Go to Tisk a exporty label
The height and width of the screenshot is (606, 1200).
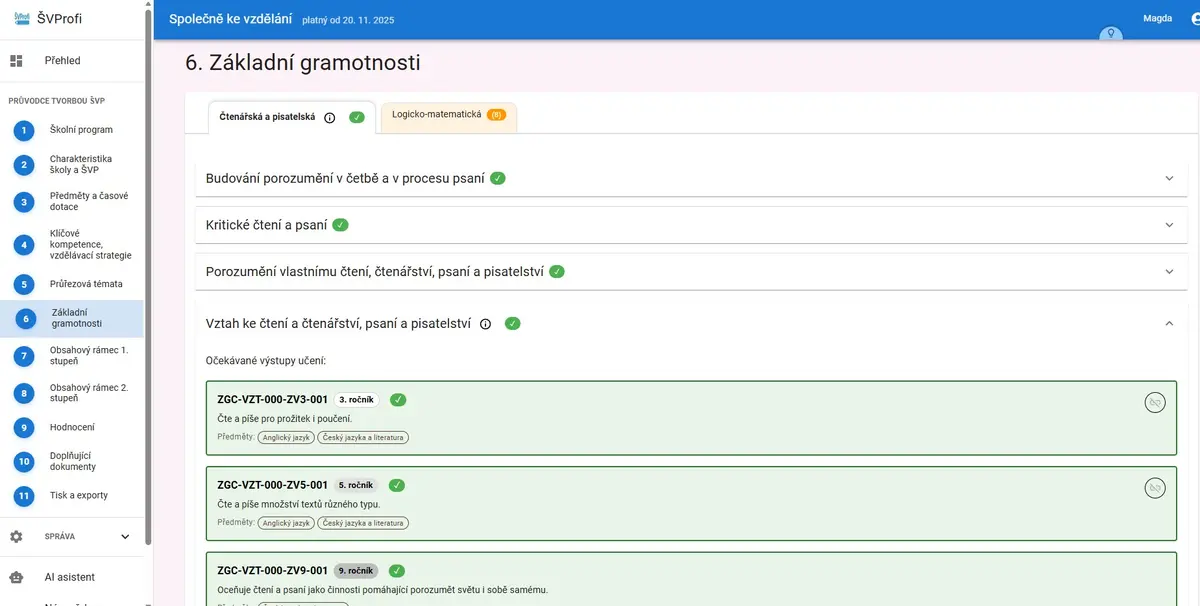(79, 496)
